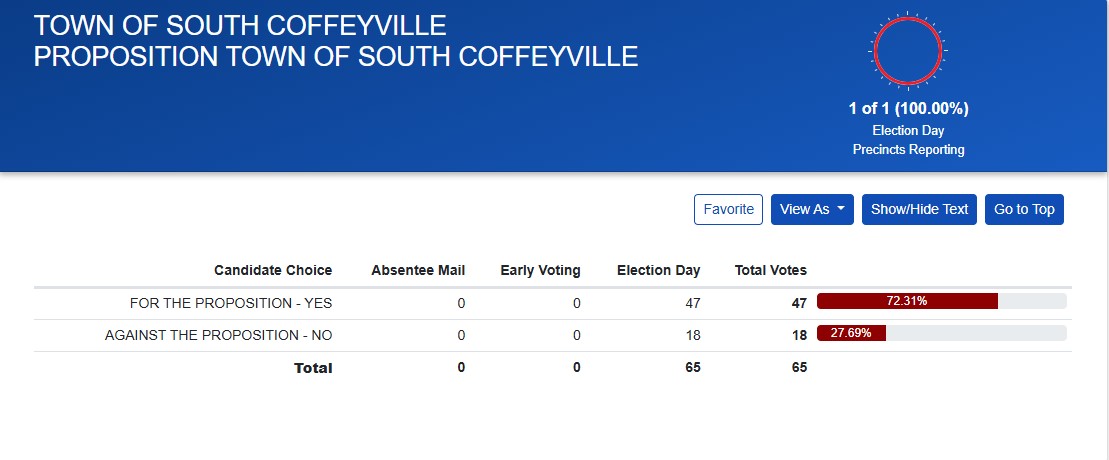Viewport: 1109px width, 460px height.
Task: Click the Favorite button
Action: (x=728, y=209)
